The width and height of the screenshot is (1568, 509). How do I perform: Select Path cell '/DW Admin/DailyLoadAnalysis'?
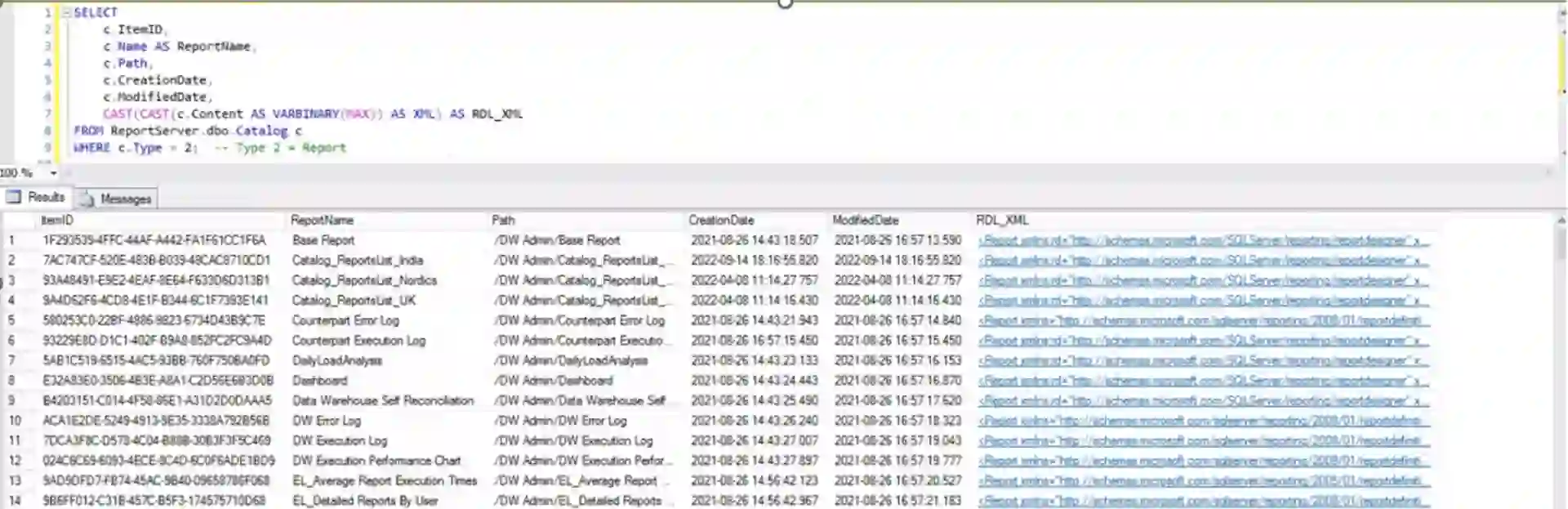[570, 361]
